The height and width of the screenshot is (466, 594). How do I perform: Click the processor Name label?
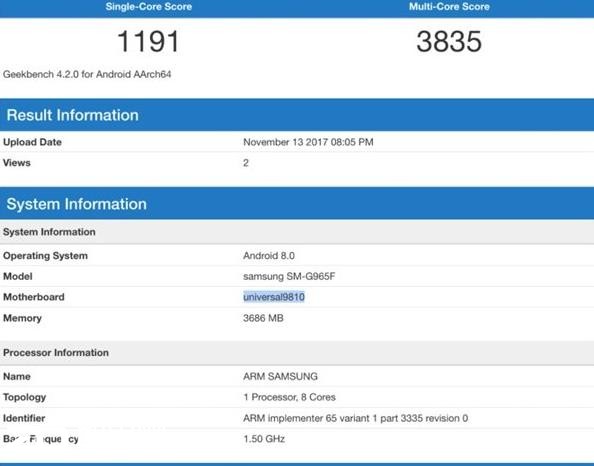[x=17, y=376]
